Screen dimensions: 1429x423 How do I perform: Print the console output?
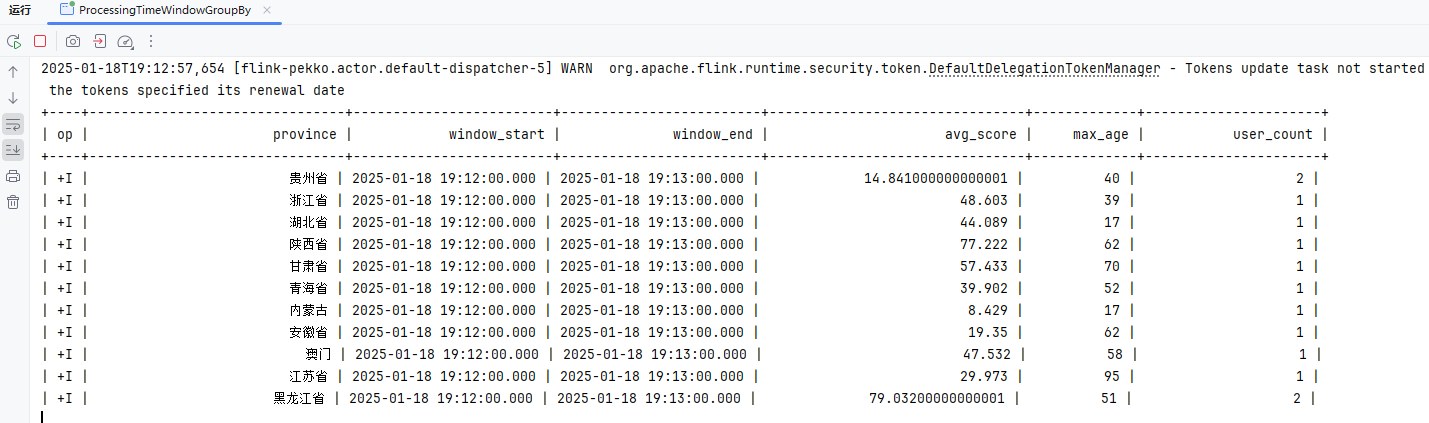click(13, 176)
